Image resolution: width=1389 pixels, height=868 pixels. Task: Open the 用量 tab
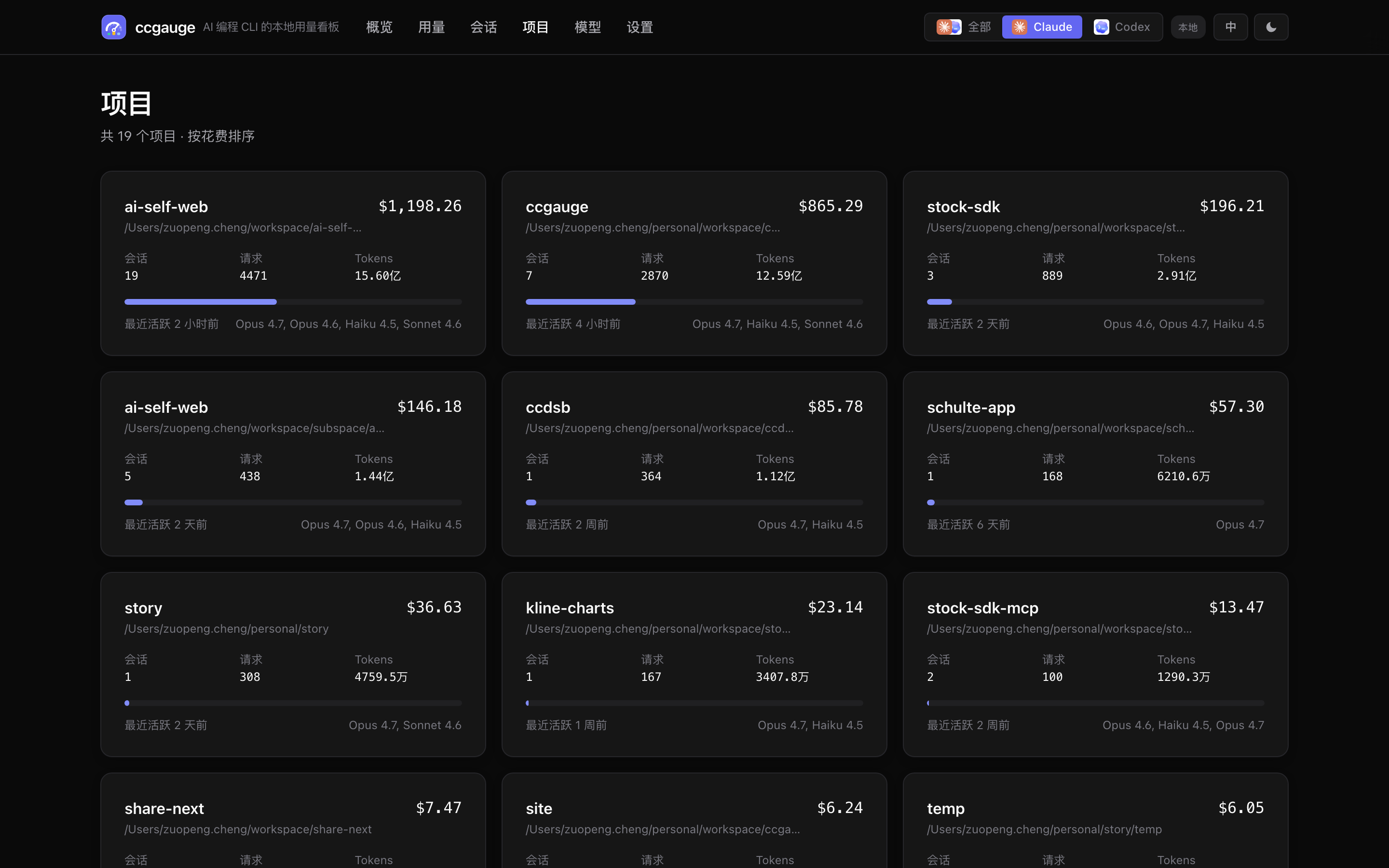432,27
